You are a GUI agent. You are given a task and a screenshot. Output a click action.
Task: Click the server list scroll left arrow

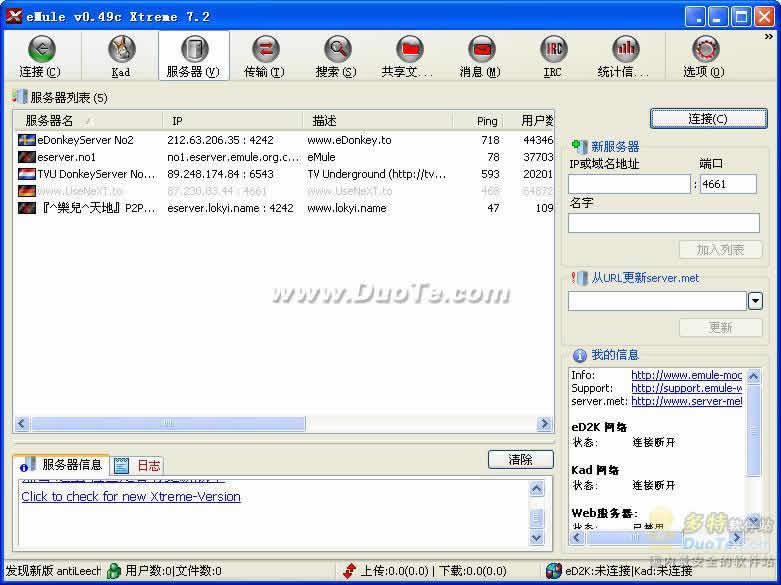click(x=21, y=424)
